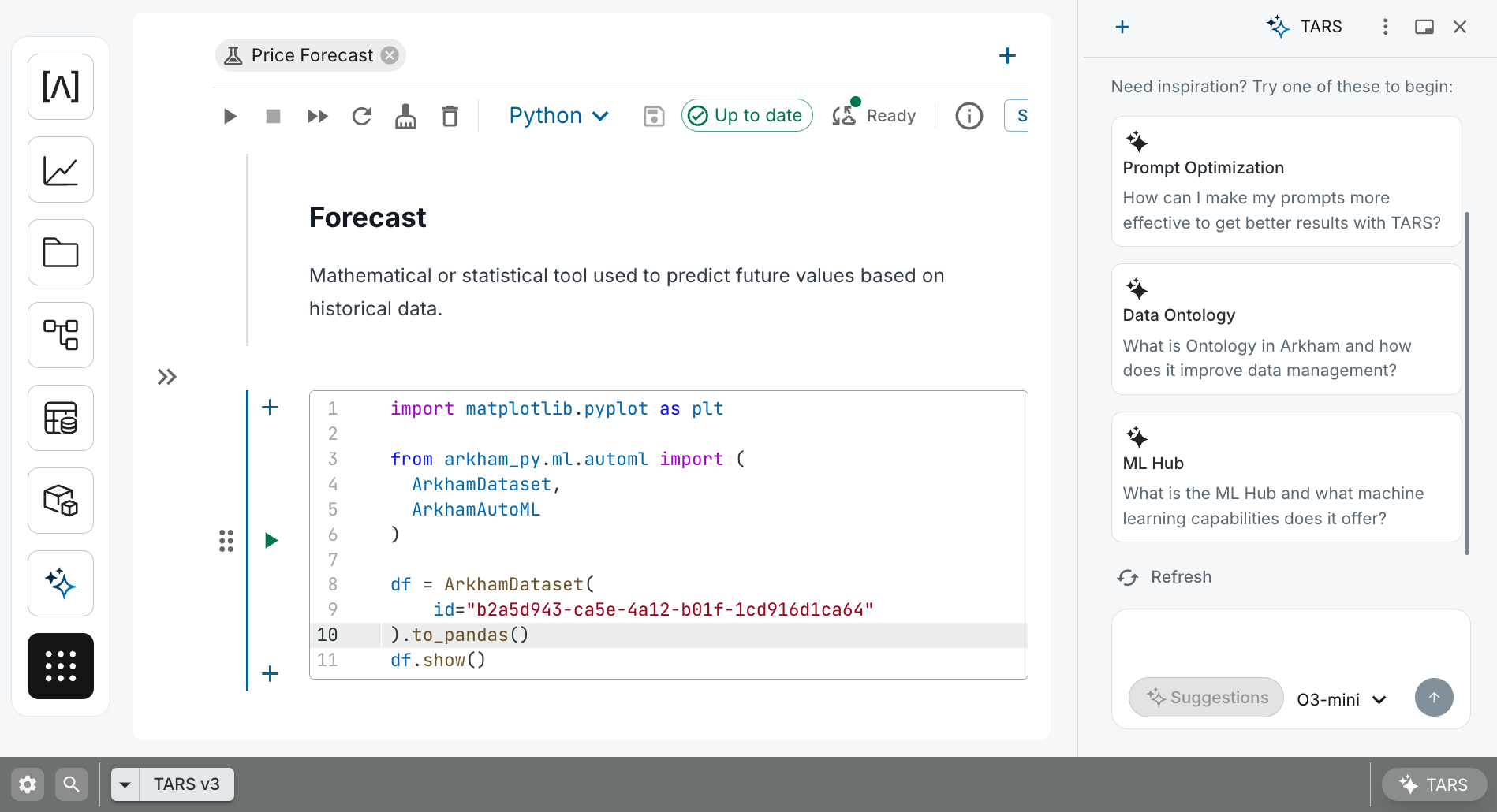Image resolution: width=1497 pixels, height=812 pixels.
Task: Refresh the inspiration suggestions
Action: click(x=1165, y=577)
